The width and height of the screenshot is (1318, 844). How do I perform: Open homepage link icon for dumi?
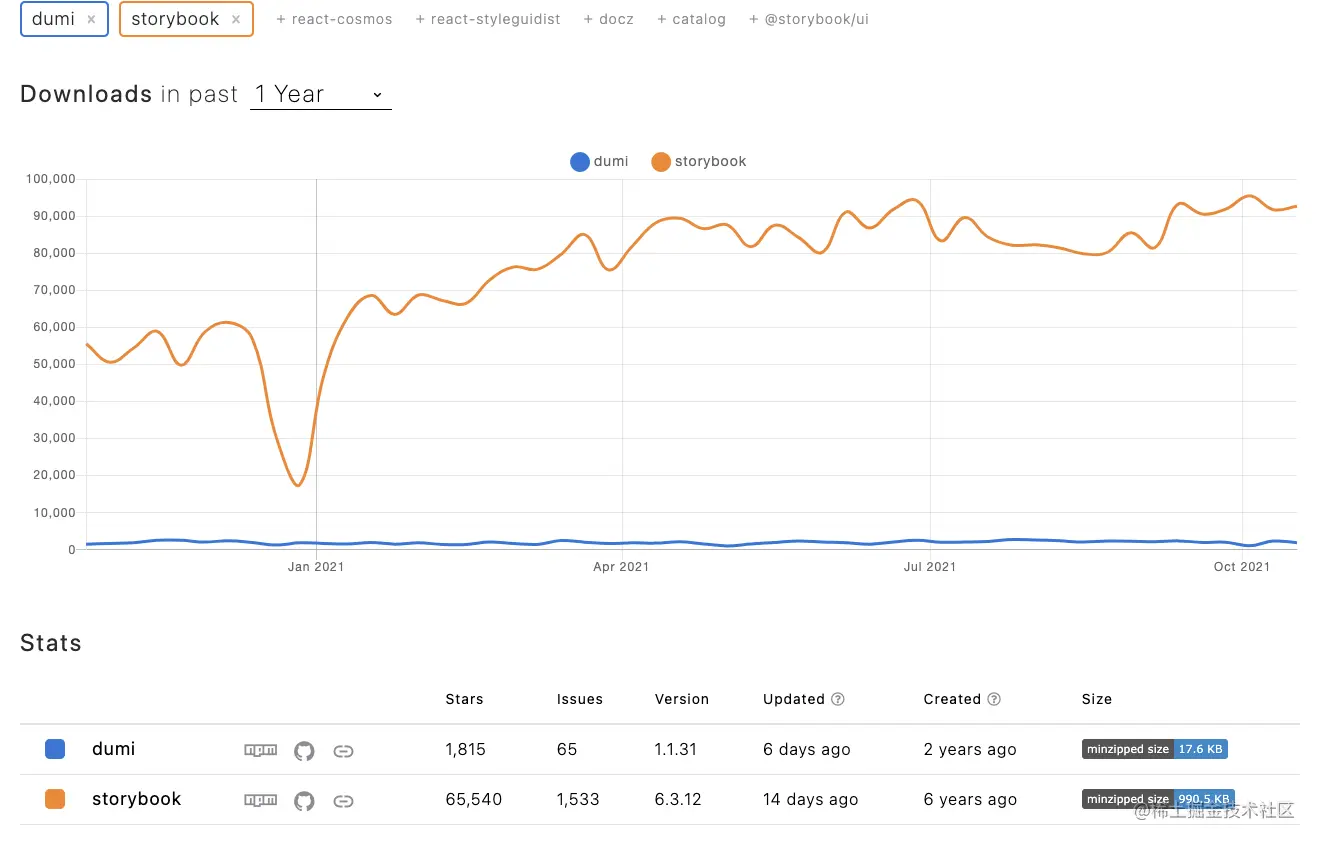point(343,750)
